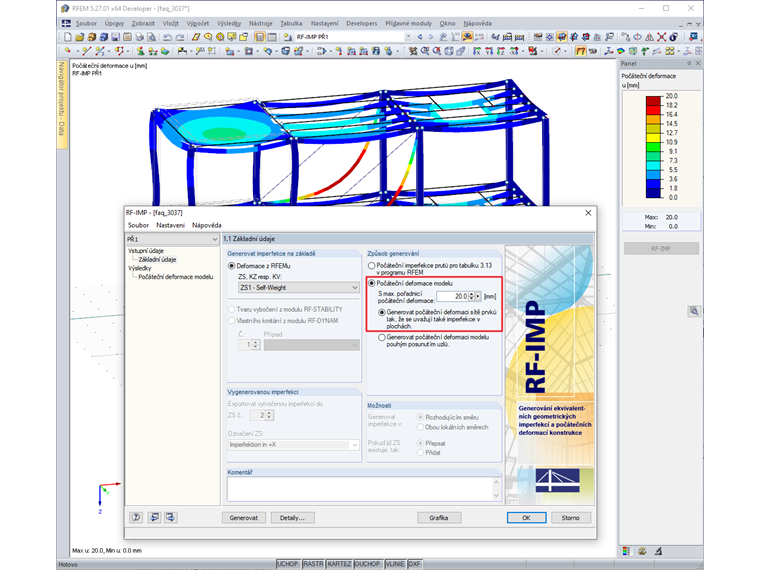Click the color scale tab icon at Panel bottom
Image resolution: width=760 pixels, height=570 pixels.
[x=626, y=551]
